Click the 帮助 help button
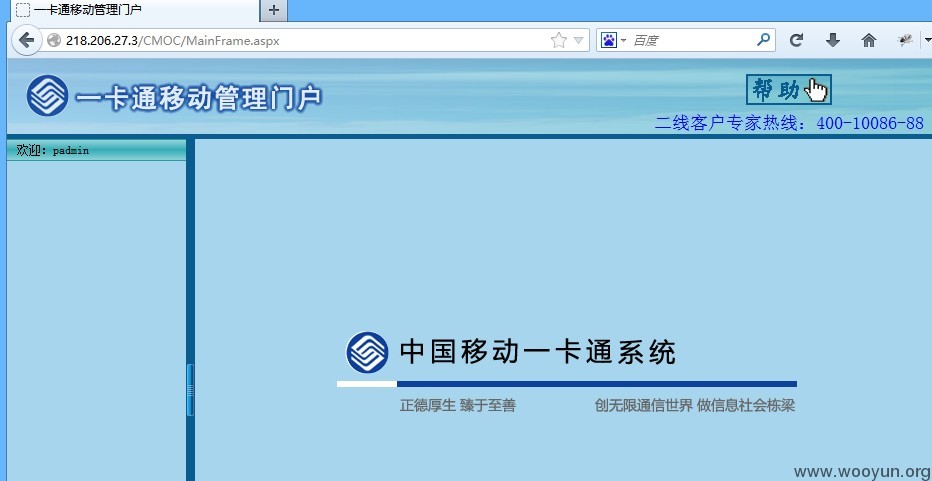 [789, 90]
